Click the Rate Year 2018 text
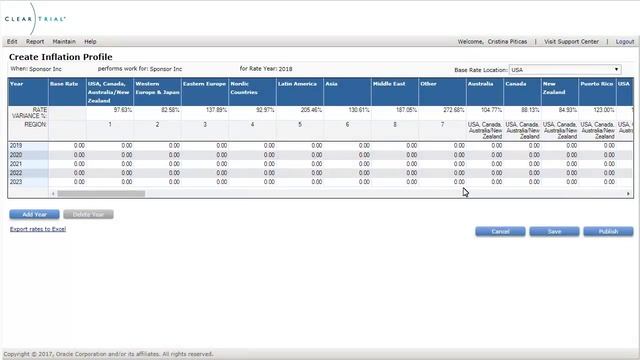This screenshot has height=360, width=640. click(266, 69)
